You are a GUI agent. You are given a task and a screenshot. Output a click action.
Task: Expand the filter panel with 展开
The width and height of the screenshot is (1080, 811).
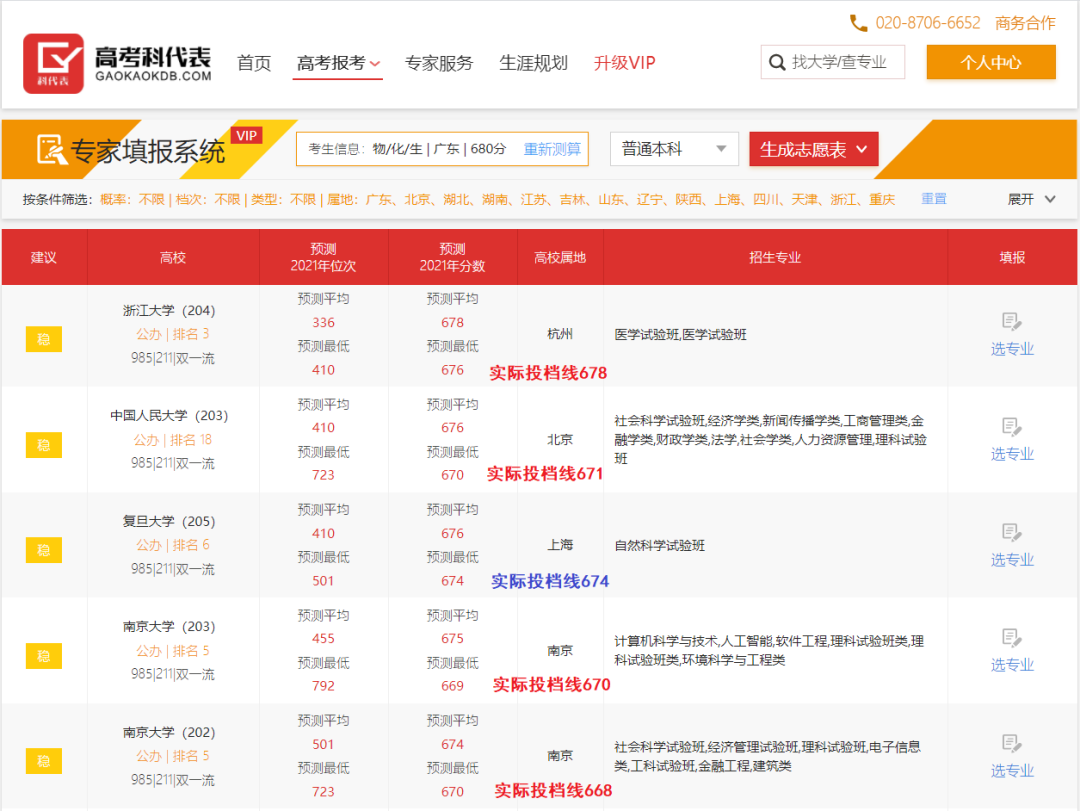tap(1031, 199)
